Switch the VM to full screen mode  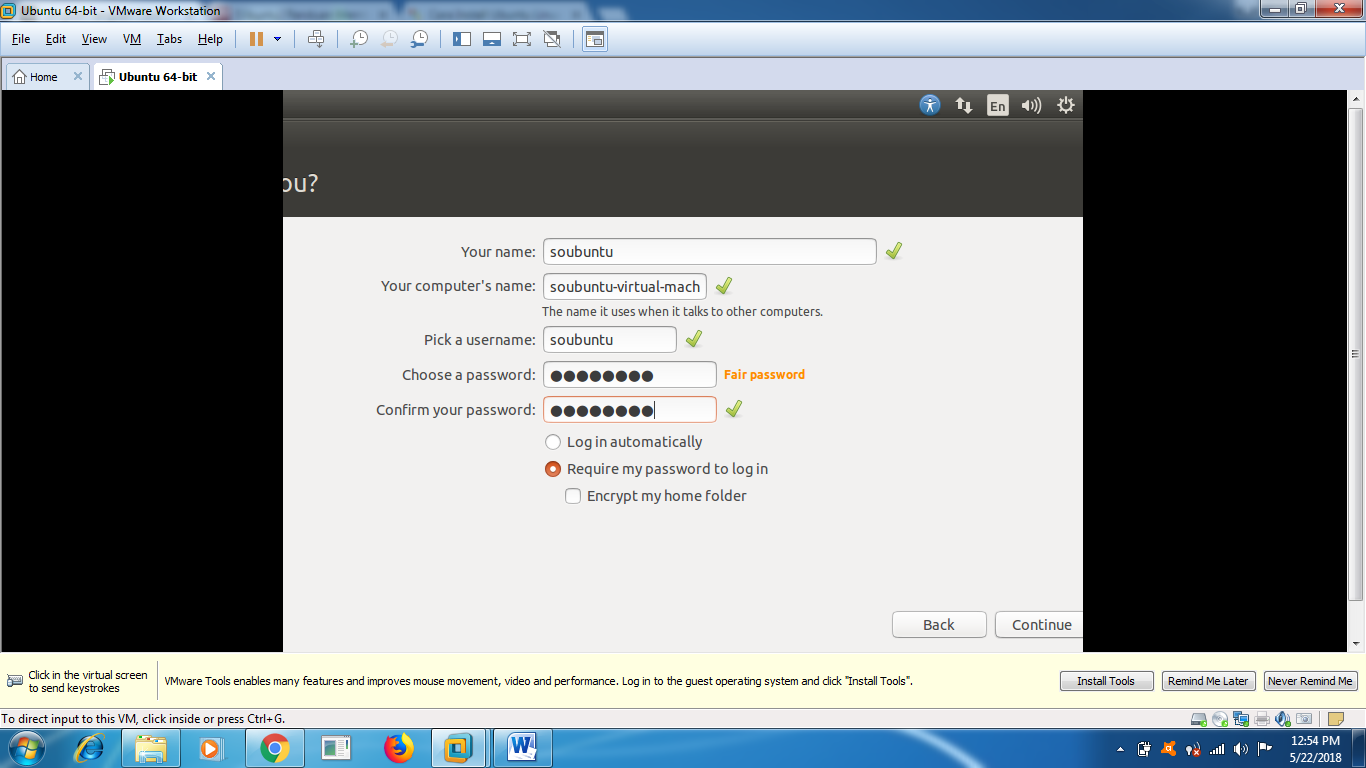[521, 39]
